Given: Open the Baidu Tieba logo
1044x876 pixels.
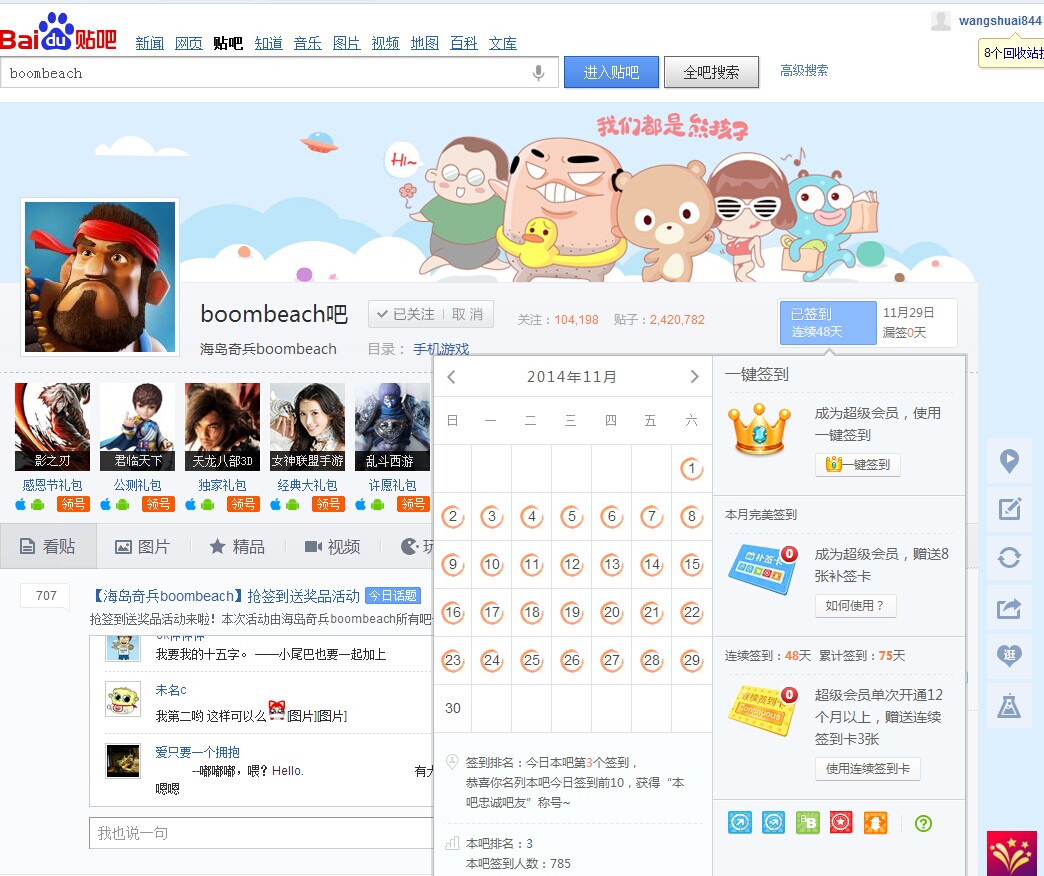Looking at the screenshot, I should pos(59,33).
